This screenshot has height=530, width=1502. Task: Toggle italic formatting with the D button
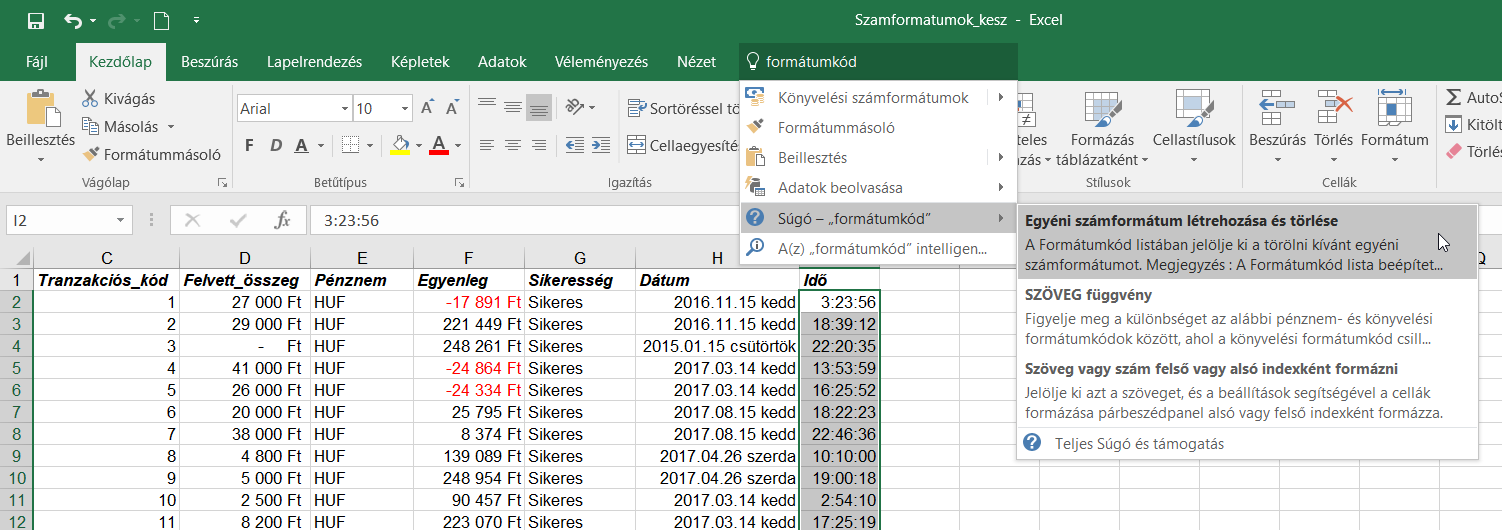coord(275,146)
